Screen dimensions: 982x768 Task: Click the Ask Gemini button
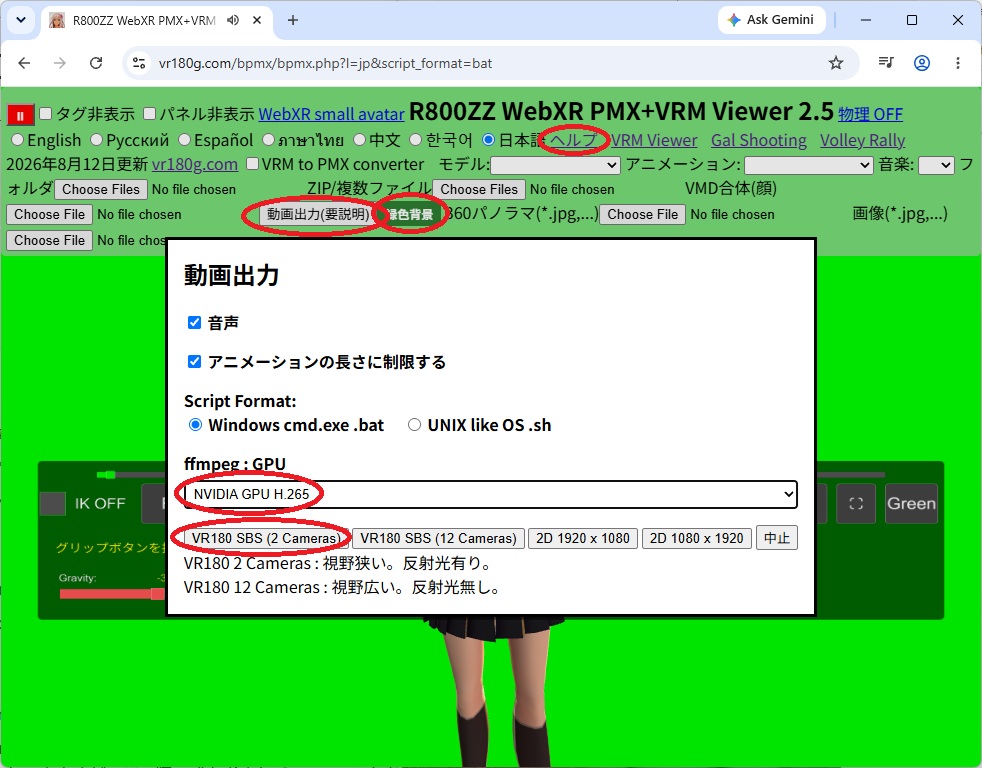(772, 19)
